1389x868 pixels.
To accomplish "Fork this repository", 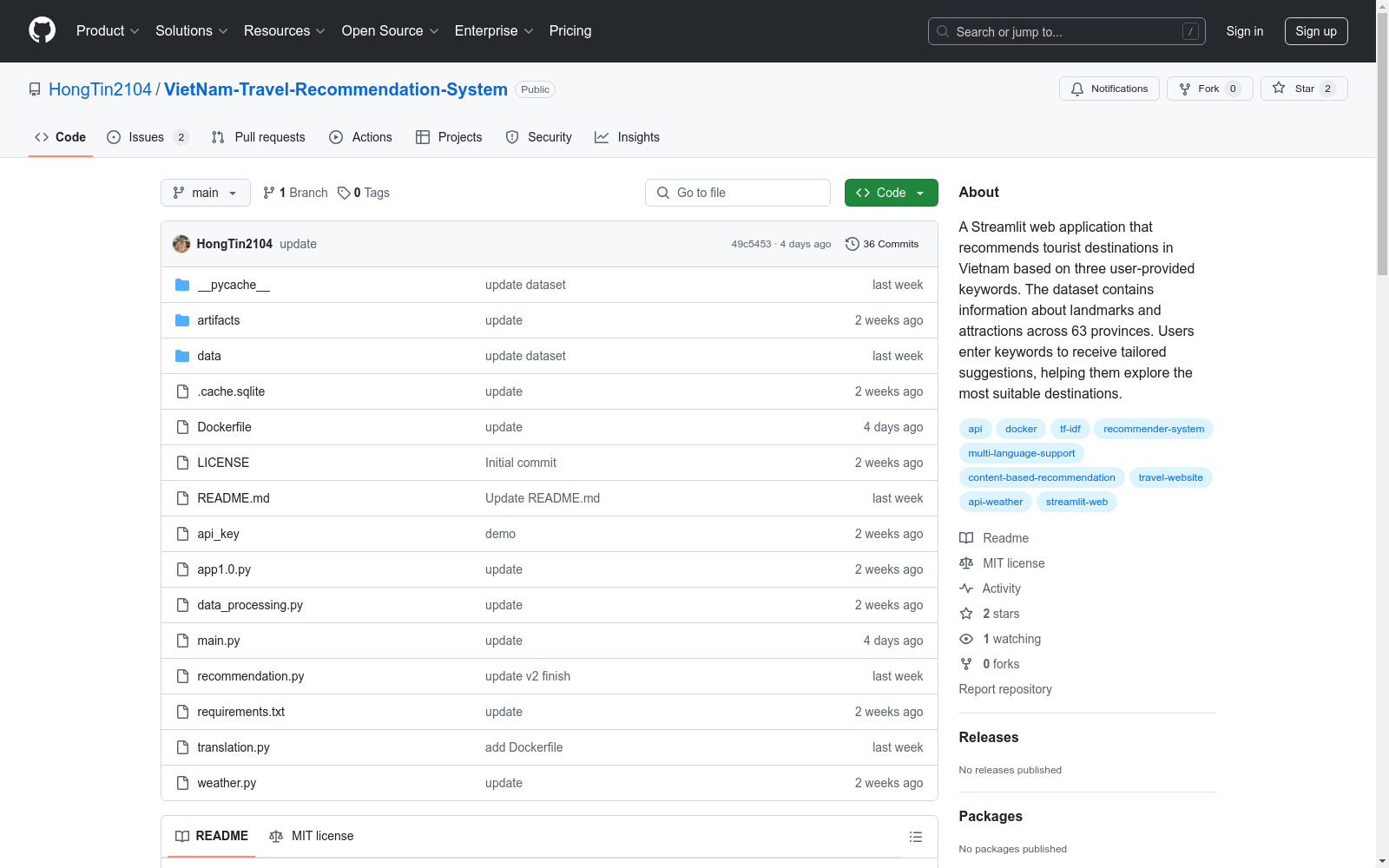I will click(1210, 89).
